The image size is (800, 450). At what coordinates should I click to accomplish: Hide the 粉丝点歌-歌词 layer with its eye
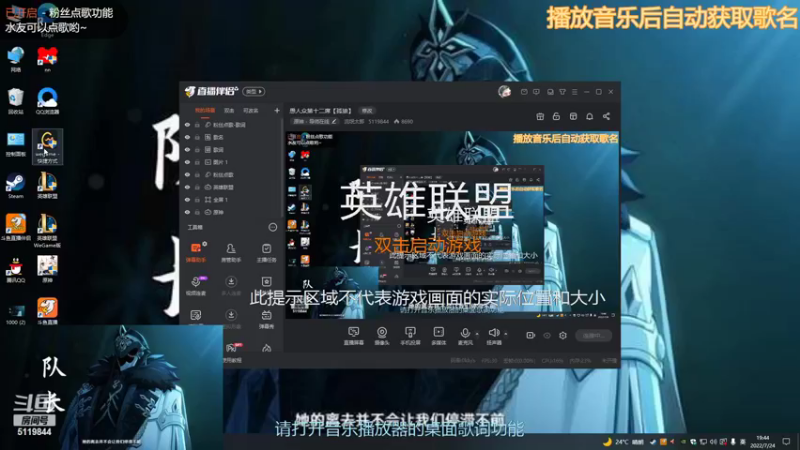188,124
